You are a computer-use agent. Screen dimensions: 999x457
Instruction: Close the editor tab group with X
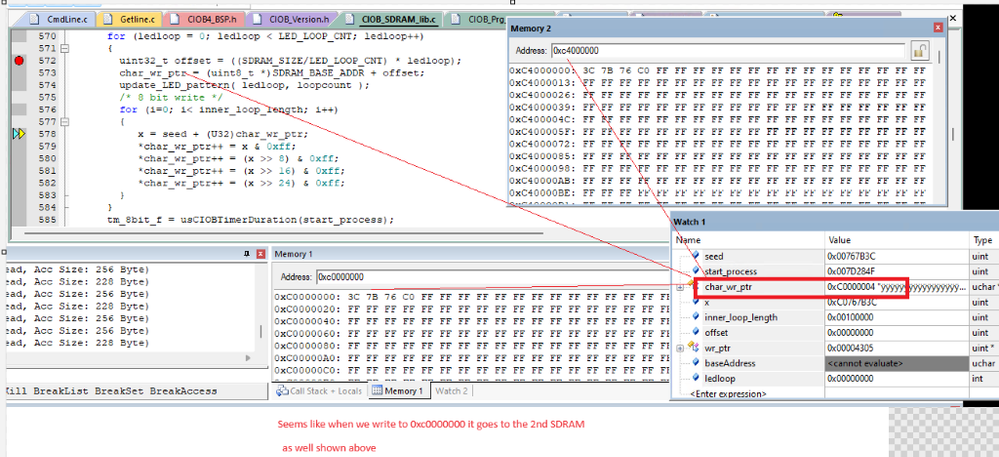click(953, 18)
